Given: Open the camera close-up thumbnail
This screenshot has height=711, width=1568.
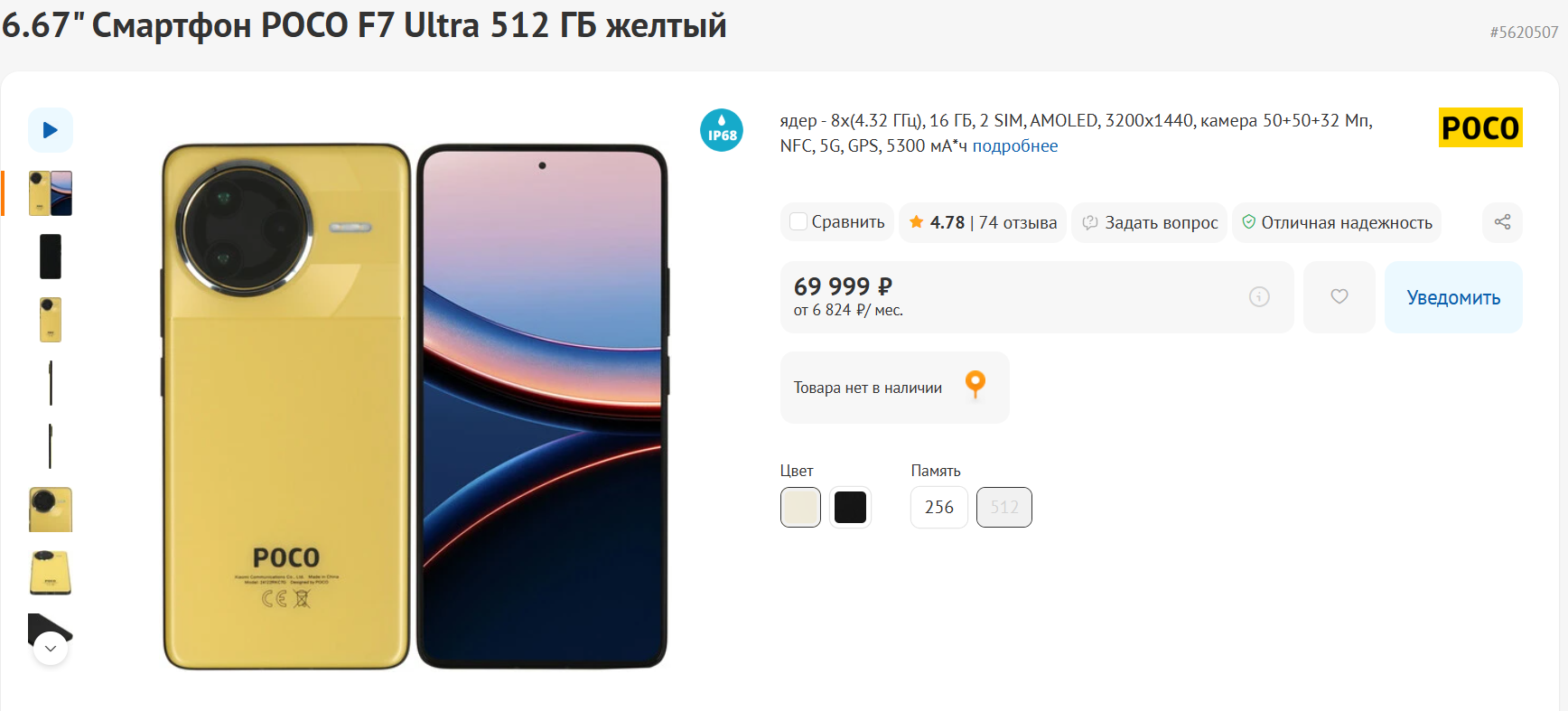Looking at the screenshot, I should [51, 510].
